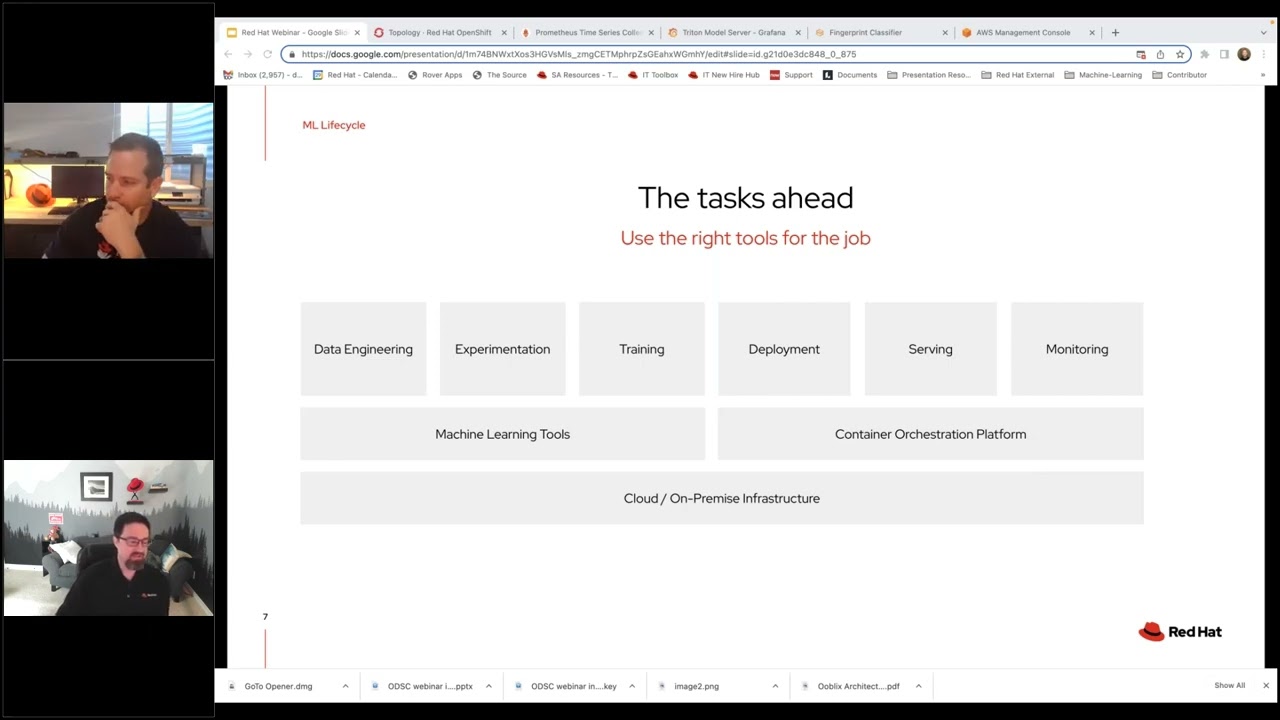Open the IT Toolbox bookmark
1280x720 pixels.
[653, 75]
